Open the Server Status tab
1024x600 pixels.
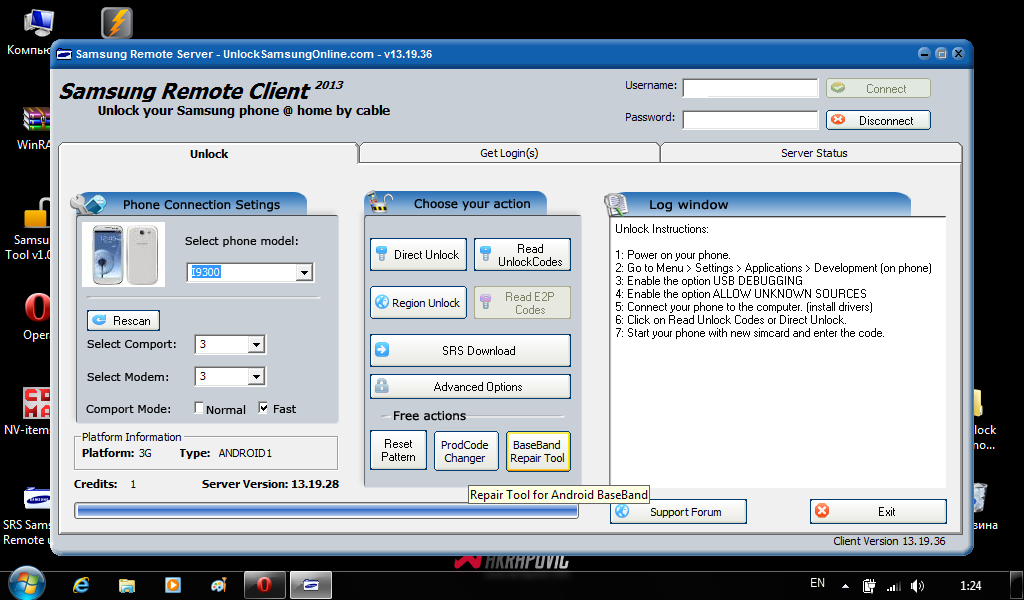point(813,153)
